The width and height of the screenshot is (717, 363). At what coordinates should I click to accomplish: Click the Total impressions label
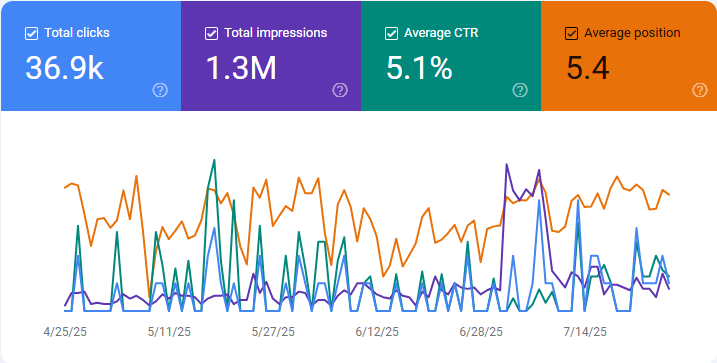276,33
